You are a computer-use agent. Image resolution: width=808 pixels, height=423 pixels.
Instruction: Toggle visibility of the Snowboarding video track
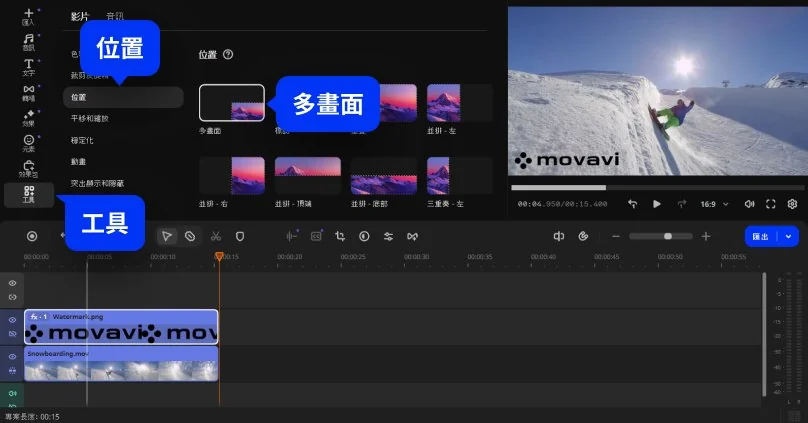(x=12, y=356)
